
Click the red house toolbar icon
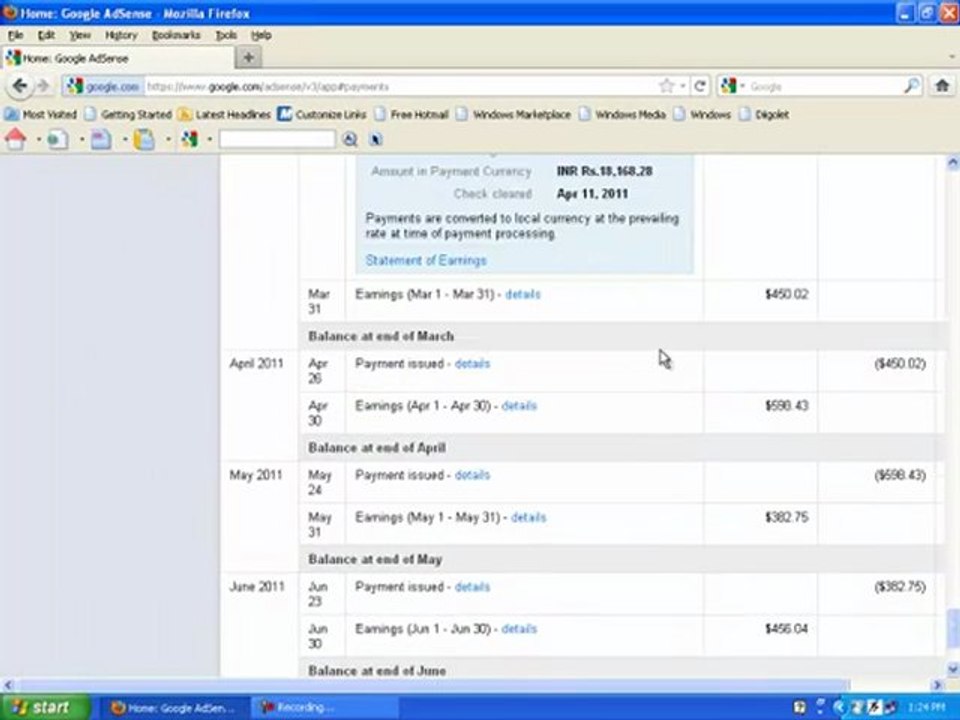coord(16,139)
